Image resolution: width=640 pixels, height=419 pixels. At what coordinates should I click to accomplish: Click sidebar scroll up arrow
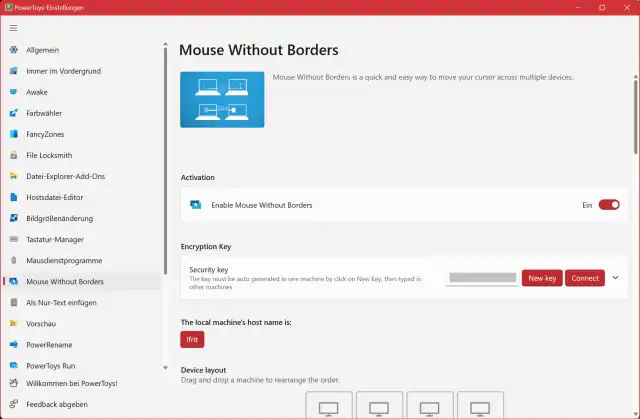[x=165, y=43]
